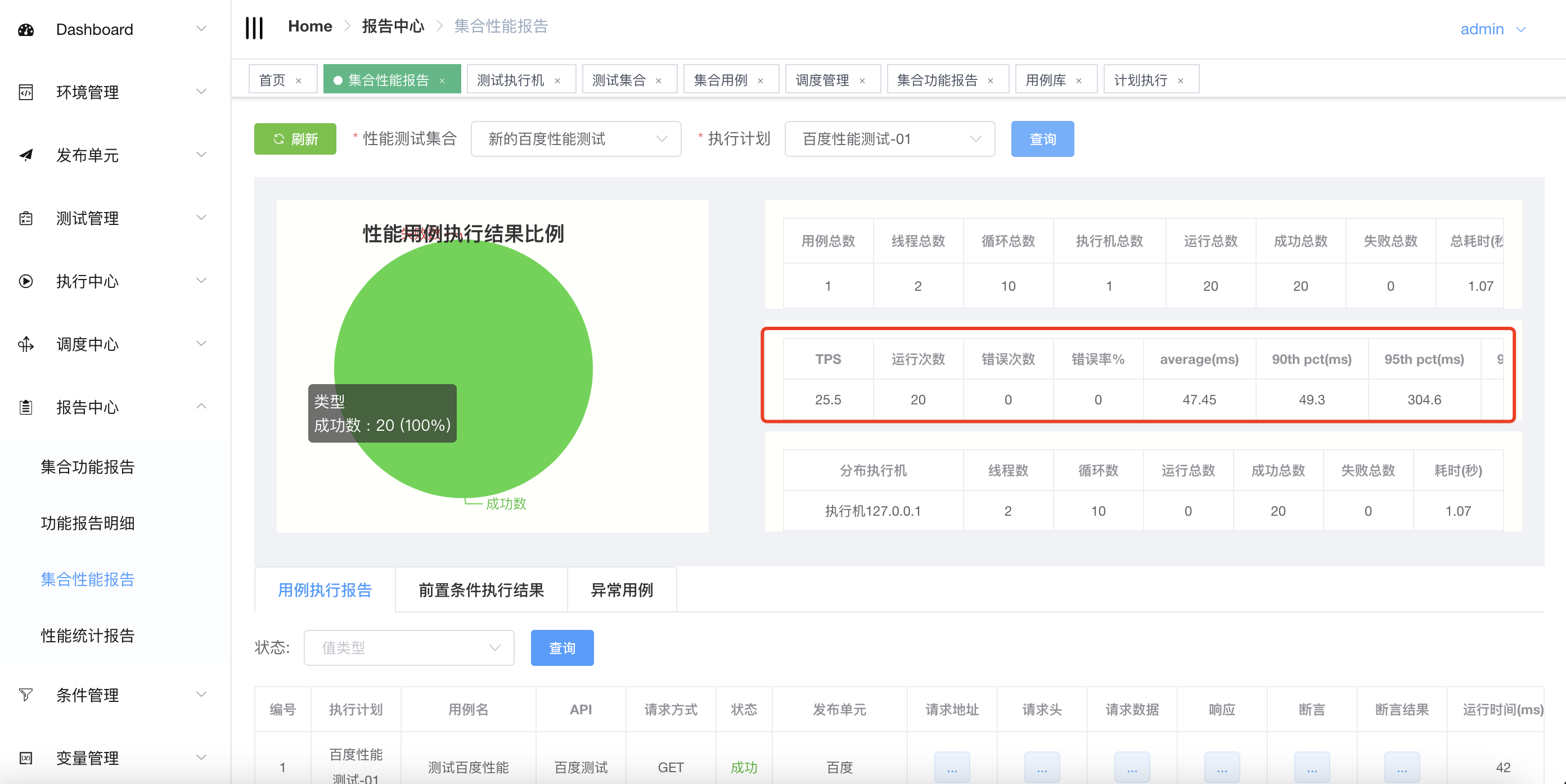The width and height of the screenshot is (1566, 784).
Task: Click the green 刷新 button
Action: (295, 139)
